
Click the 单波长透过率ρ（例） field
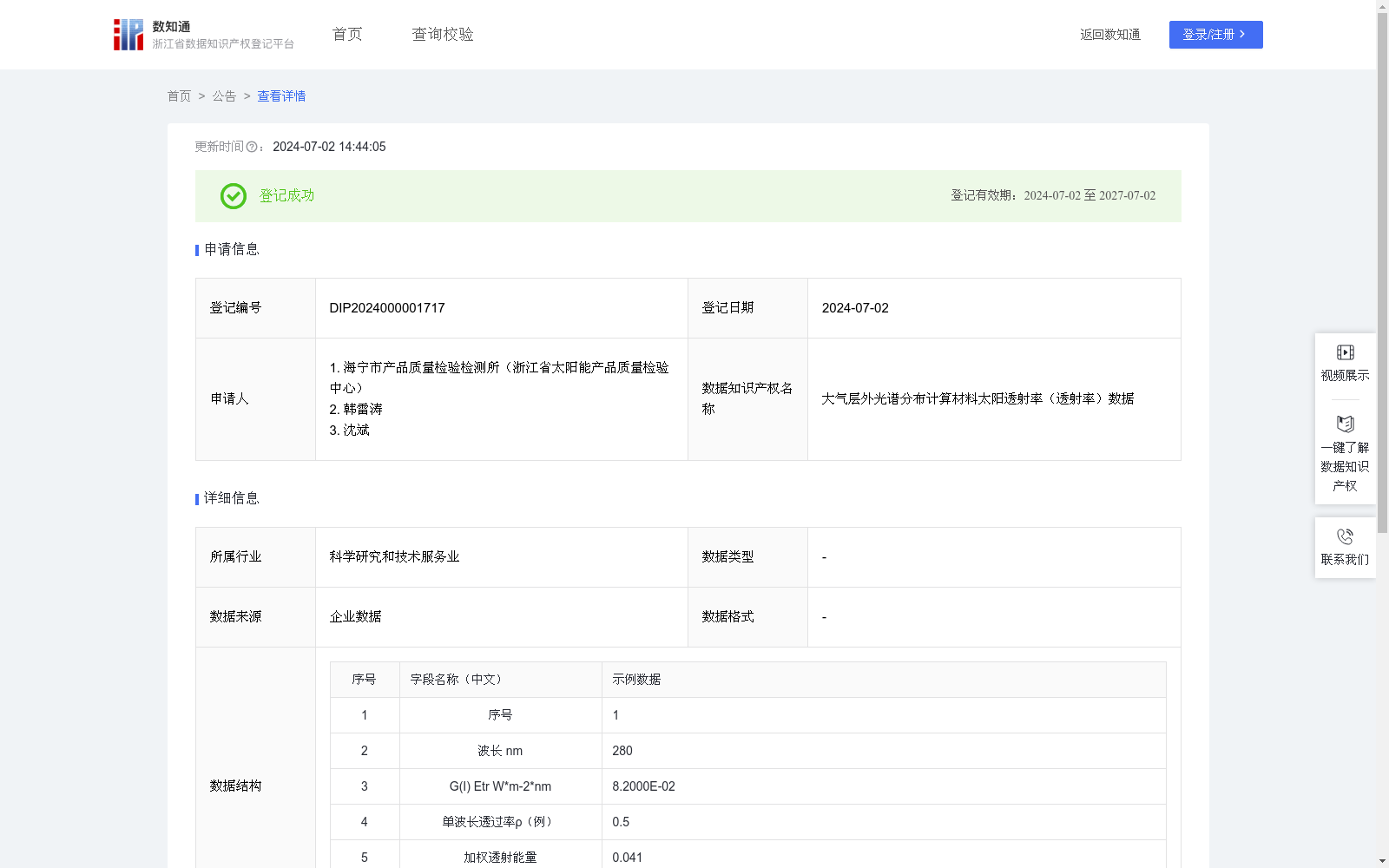tap(500, 822)
